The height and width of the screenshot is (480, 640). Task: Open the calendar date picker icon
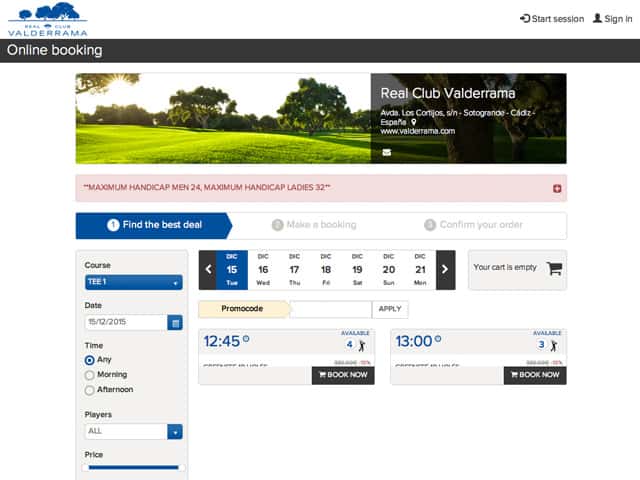point(175,322)
